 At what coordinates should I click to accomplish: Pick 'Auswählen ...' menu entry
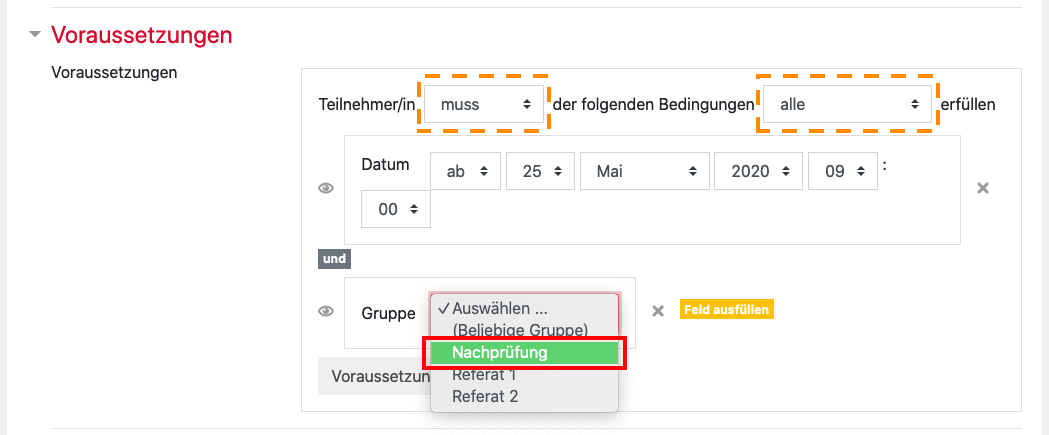click(500, 309)
